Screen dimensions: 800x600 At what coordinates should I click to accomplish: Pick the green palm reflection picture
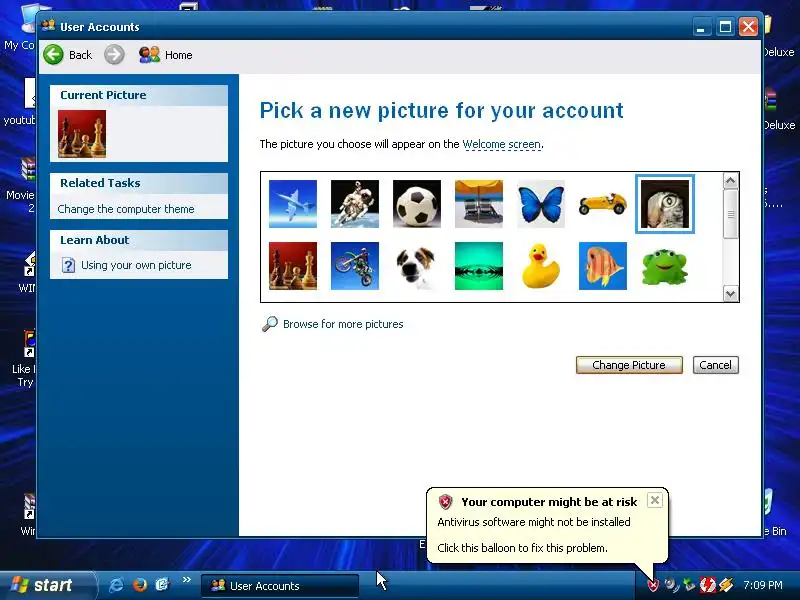point(479,266)
